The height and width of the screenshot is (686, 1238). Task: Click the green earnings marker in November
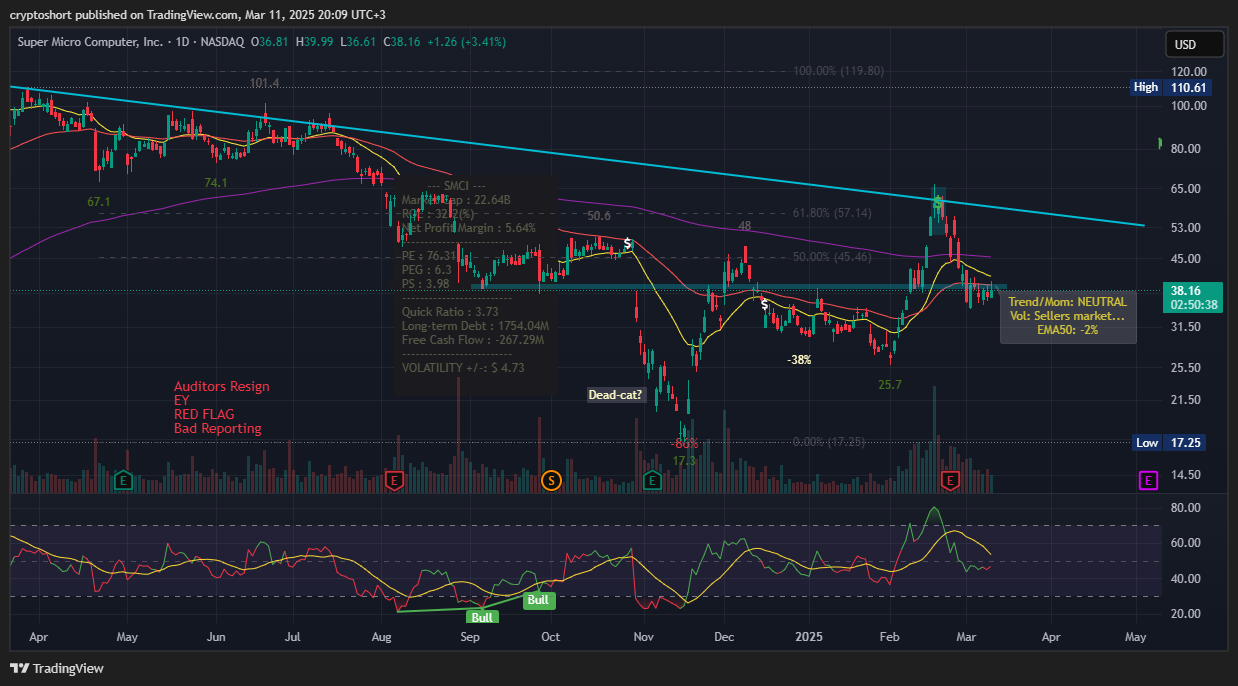652,481
